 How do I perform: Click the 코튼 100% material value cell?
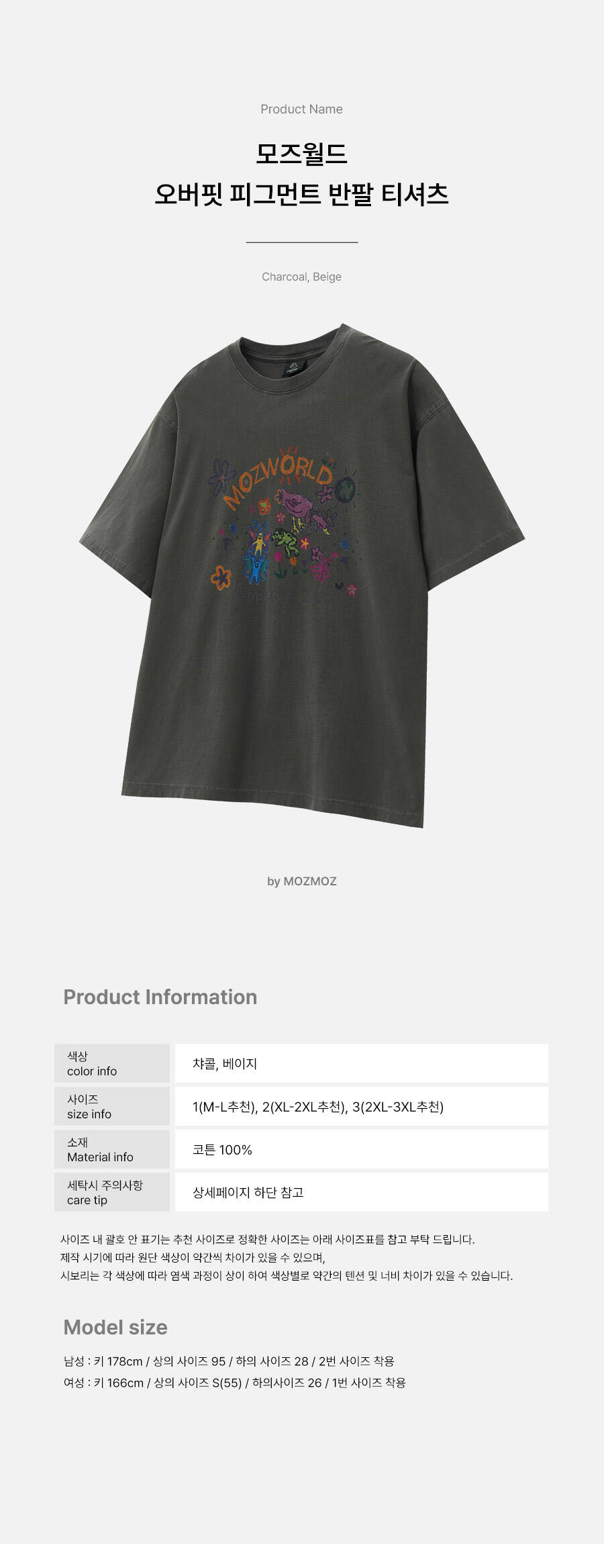click(x=362, y=1149)
